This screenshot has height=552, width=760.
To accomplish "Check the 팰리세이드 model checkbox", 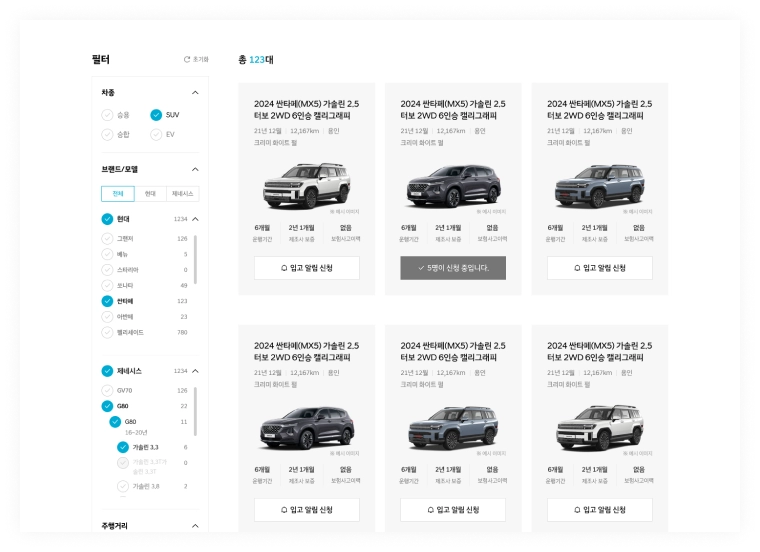I will [x=107, y=332].
